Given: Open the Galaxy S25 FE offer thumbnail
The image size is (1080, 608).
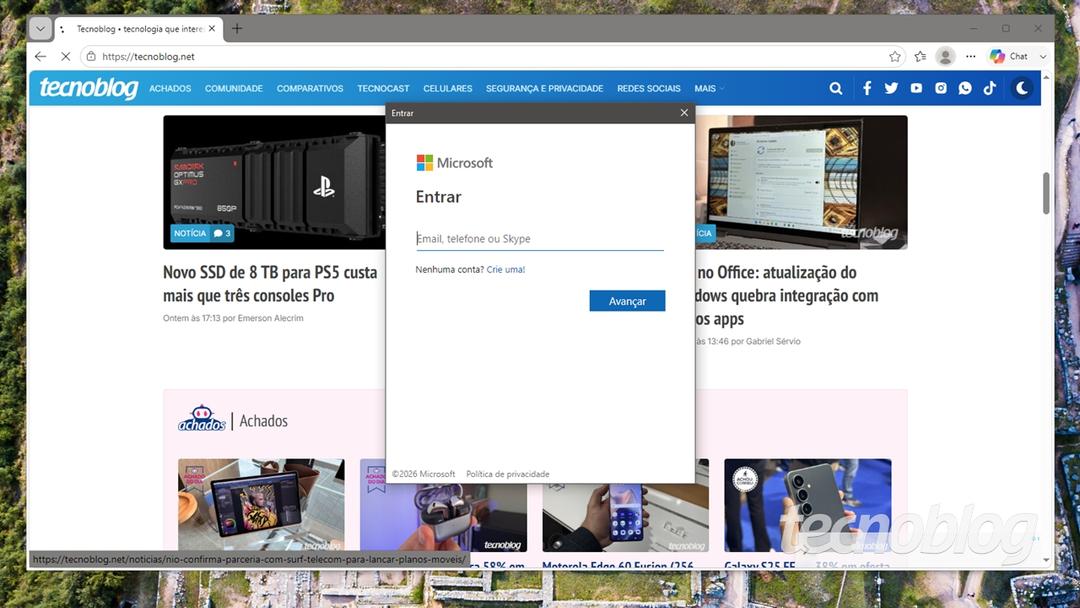Looking at the screenshot, I should (x=808, y=505).
